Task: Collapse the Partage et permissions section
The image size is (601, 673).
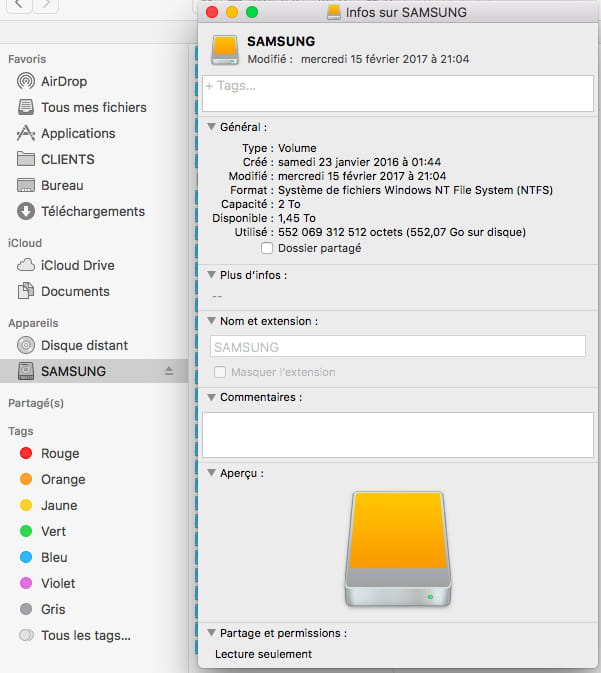Action: pos(211,633)
